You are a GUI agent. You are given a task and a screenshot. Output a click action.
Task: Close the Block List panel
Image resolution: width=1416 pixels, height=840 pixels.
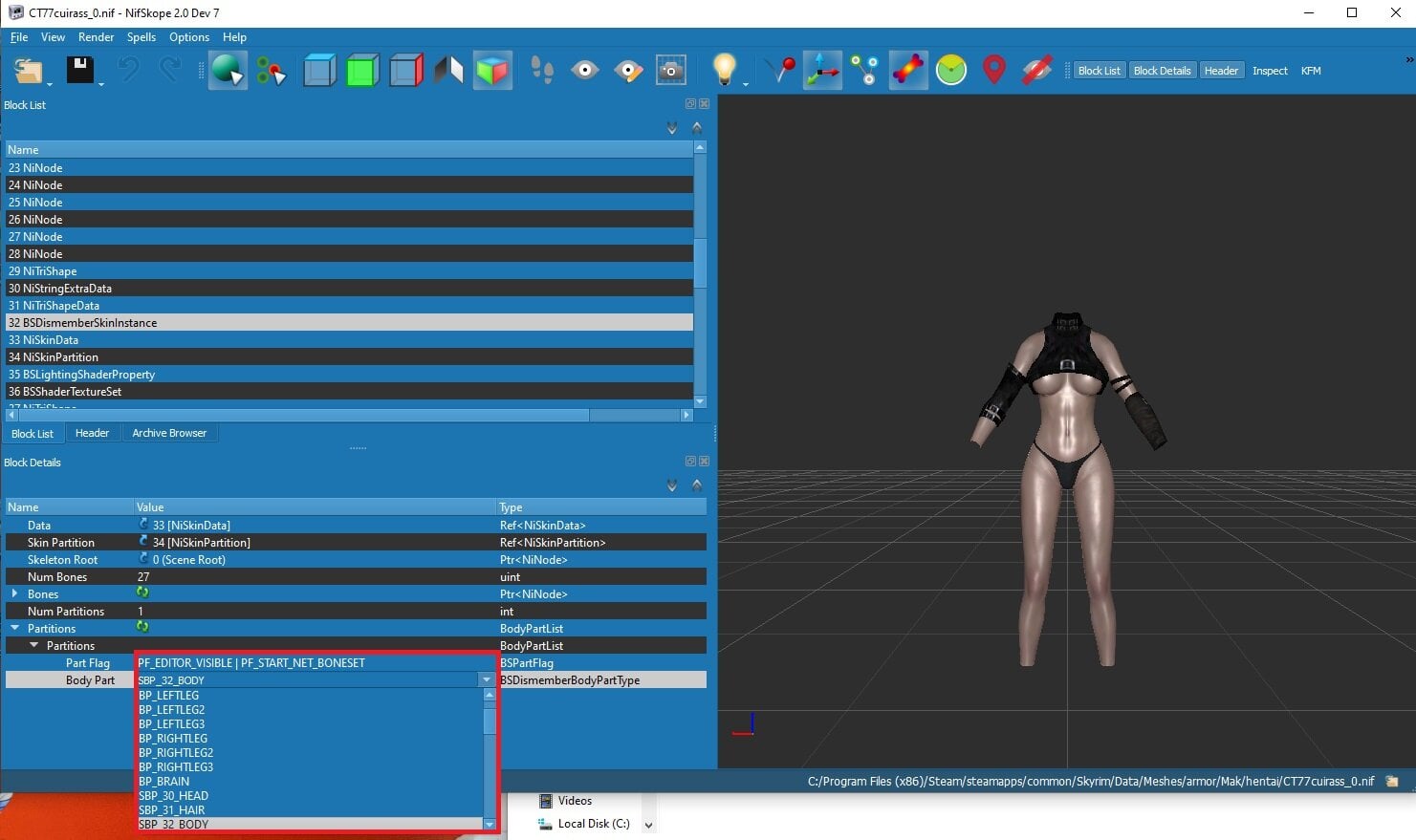coord(705,104)
